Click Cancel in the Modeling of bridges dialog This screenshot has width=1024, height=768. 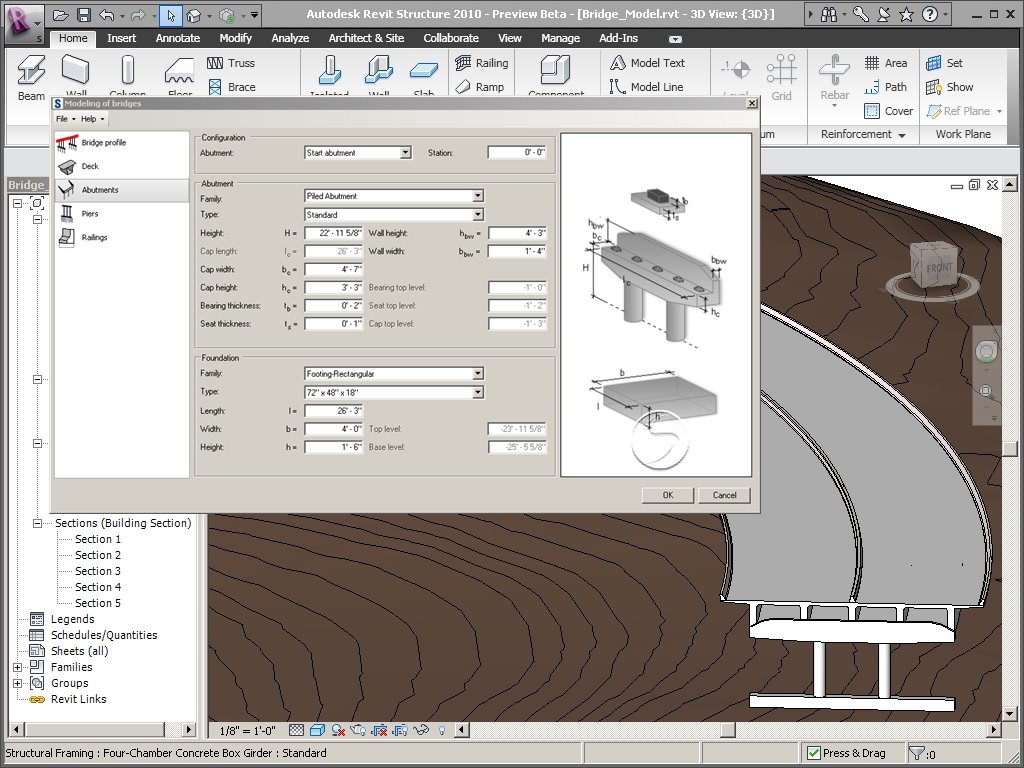(x=723, y=494)
